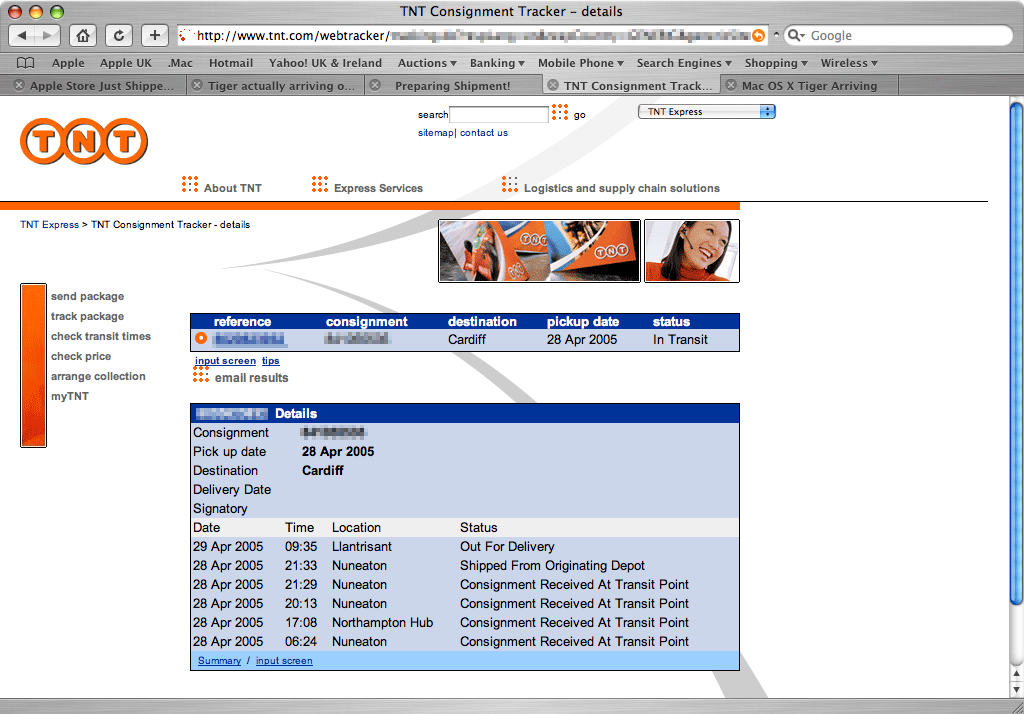Add a bookmark with the plus button
The width and height of the screenshot is (1024, 714).
155,35
